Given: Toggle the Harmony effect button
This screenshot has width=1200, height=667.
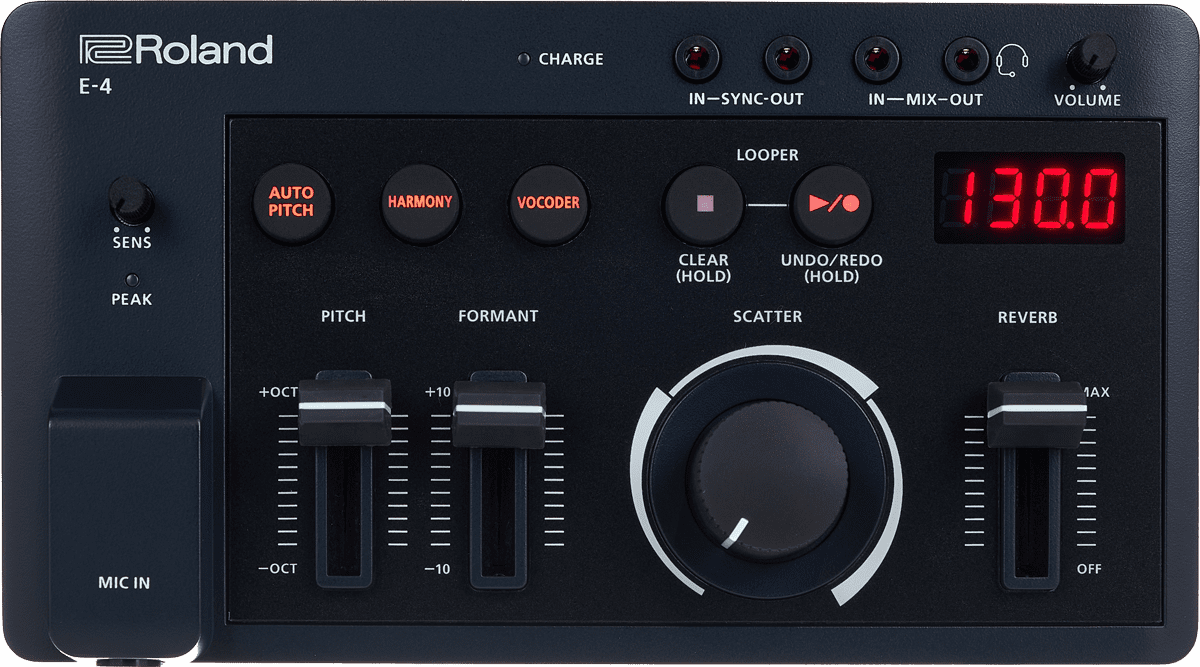Looking at the screenshot, I should click(x=420, y=202).
